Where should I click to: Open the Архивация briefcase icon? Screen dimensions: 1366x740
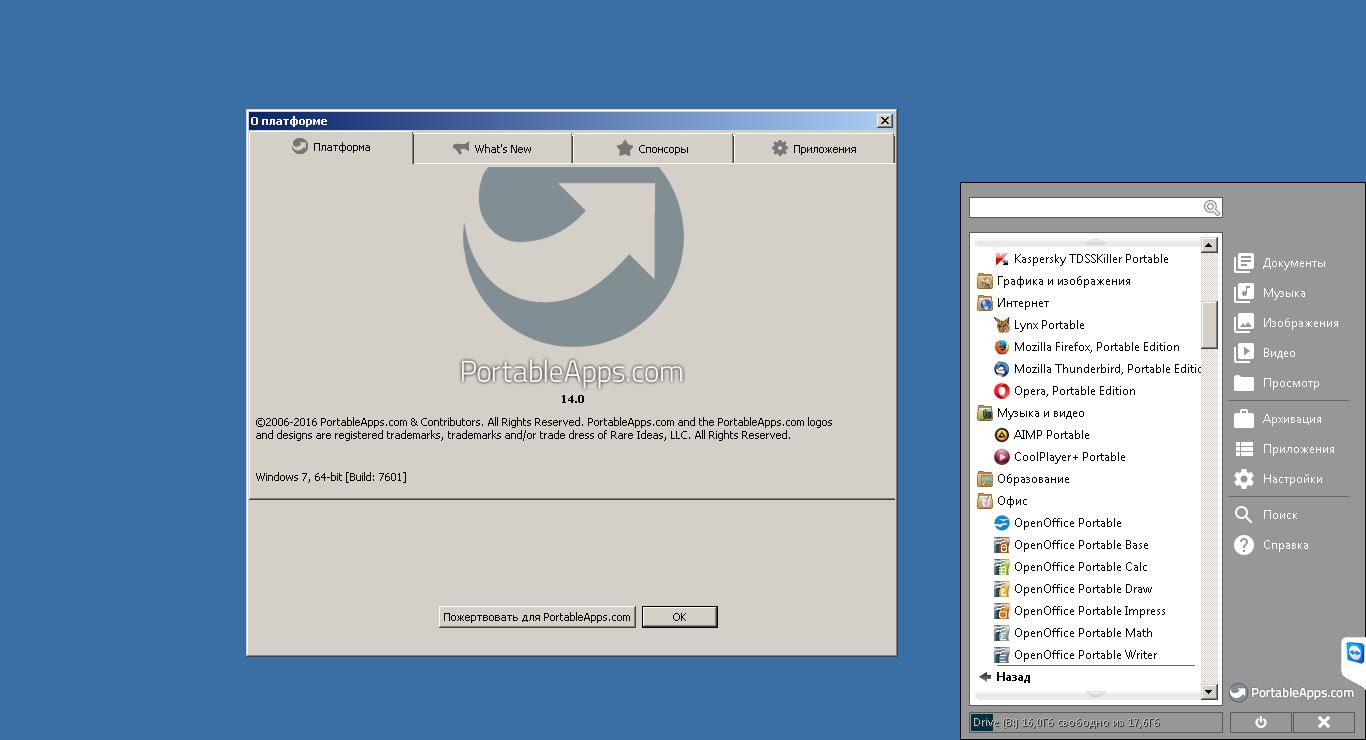tap(1243, 419)
